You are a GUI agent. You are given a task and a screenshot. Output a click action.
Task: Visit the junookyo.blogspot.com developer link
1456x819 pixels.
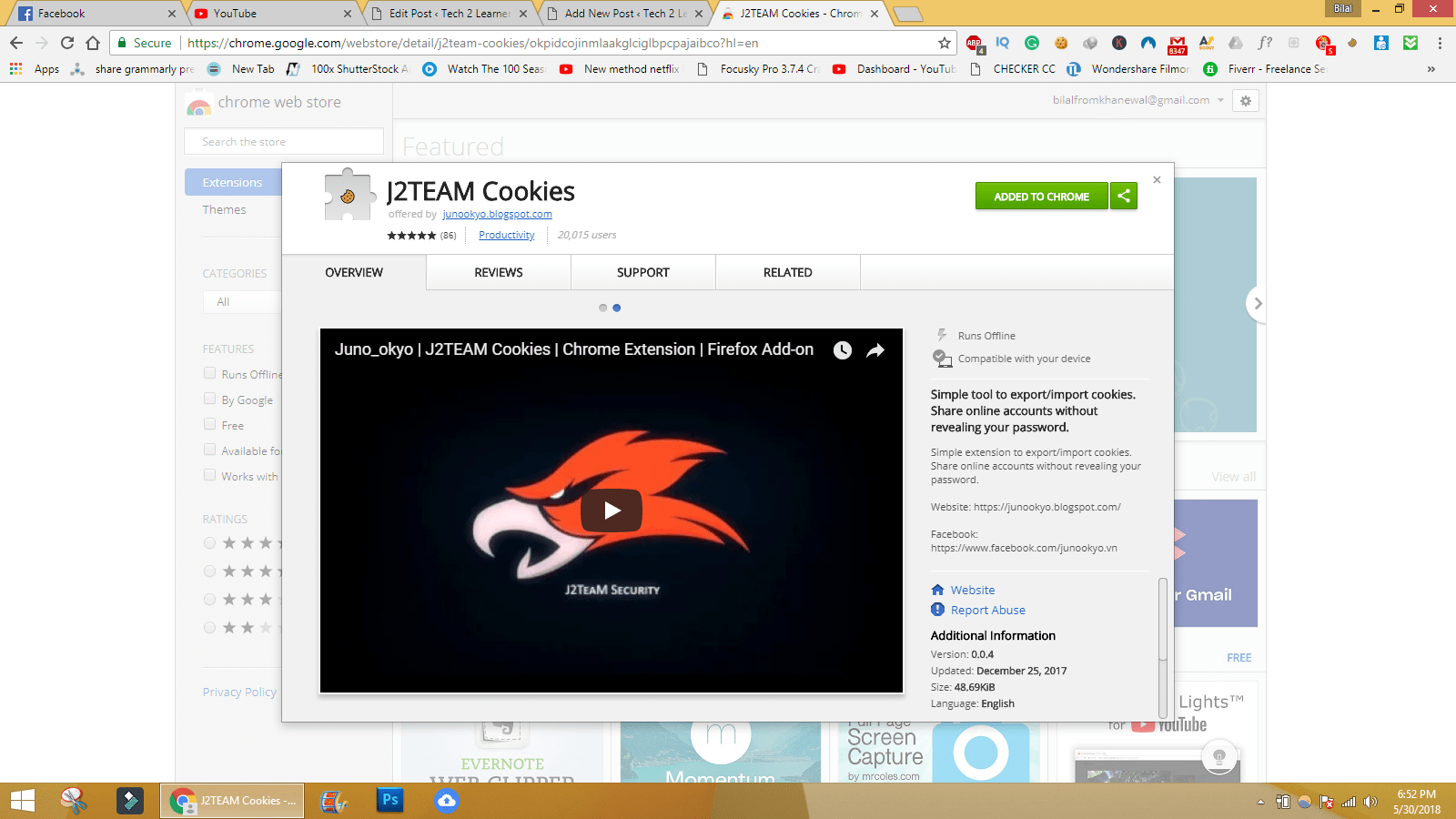click(x=497, y=214)
